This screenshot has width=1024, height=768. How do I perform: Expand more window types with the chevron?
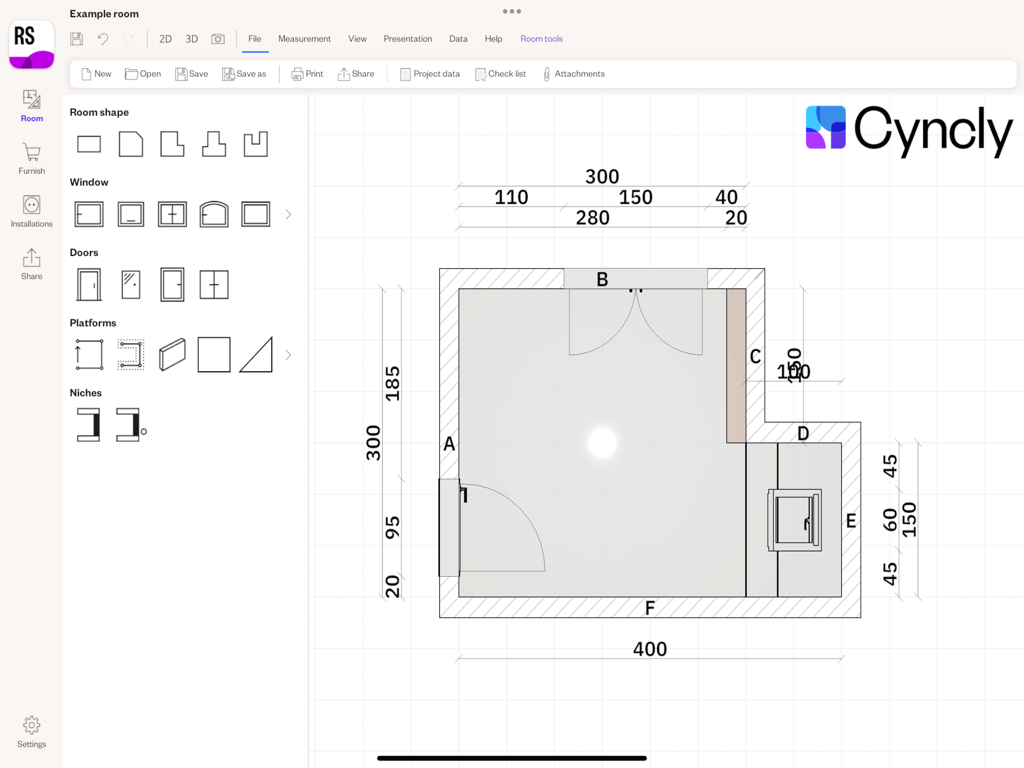pos(289,213)
